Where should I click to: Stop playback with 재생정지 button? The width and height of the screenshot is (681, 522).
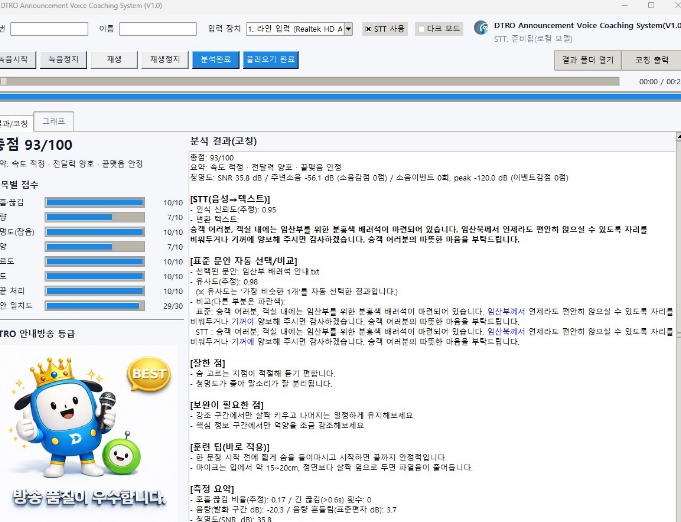(162, 60)
